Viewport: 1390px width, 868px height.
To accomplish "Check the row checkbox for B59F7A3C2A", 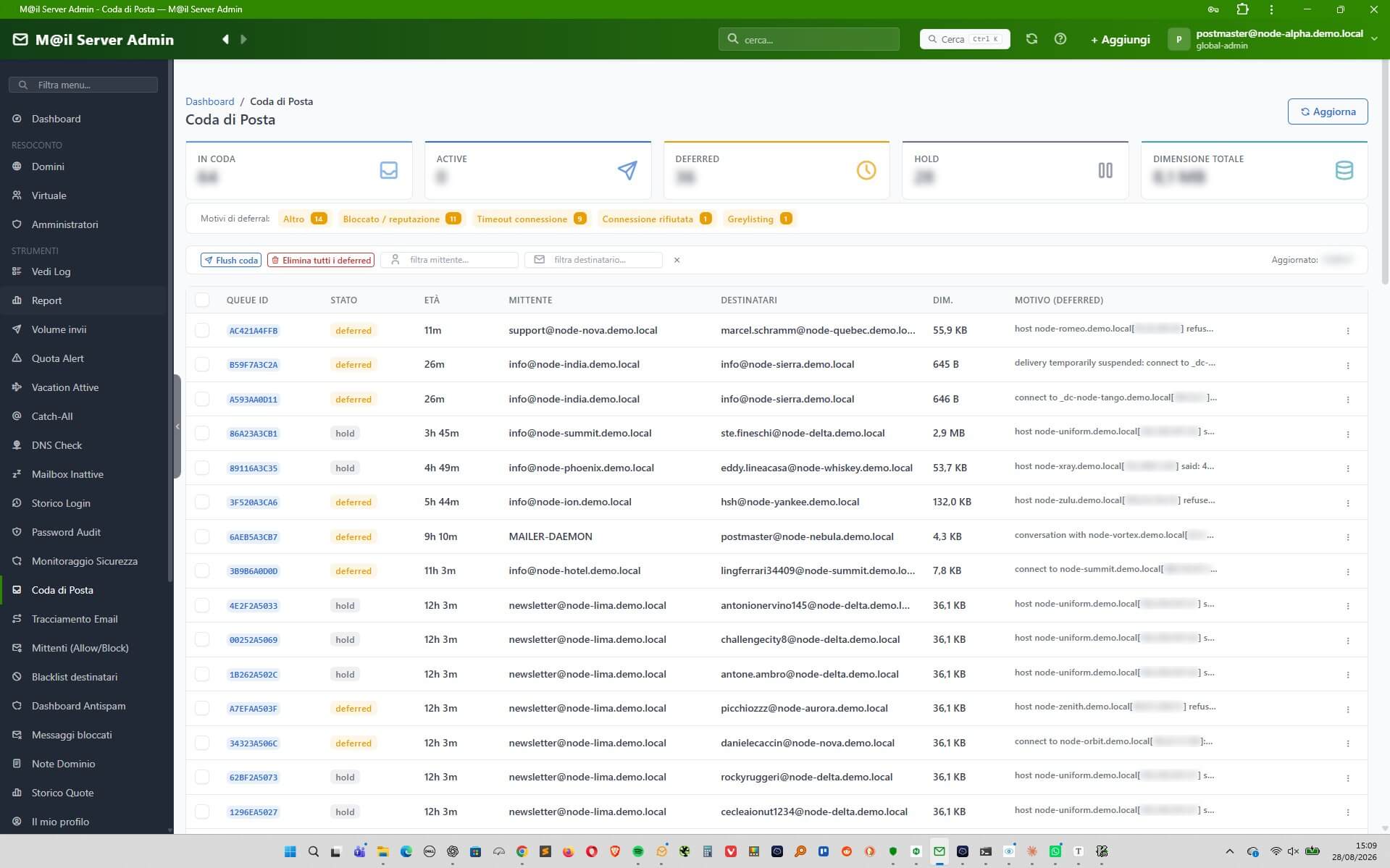I will (202, 364).
